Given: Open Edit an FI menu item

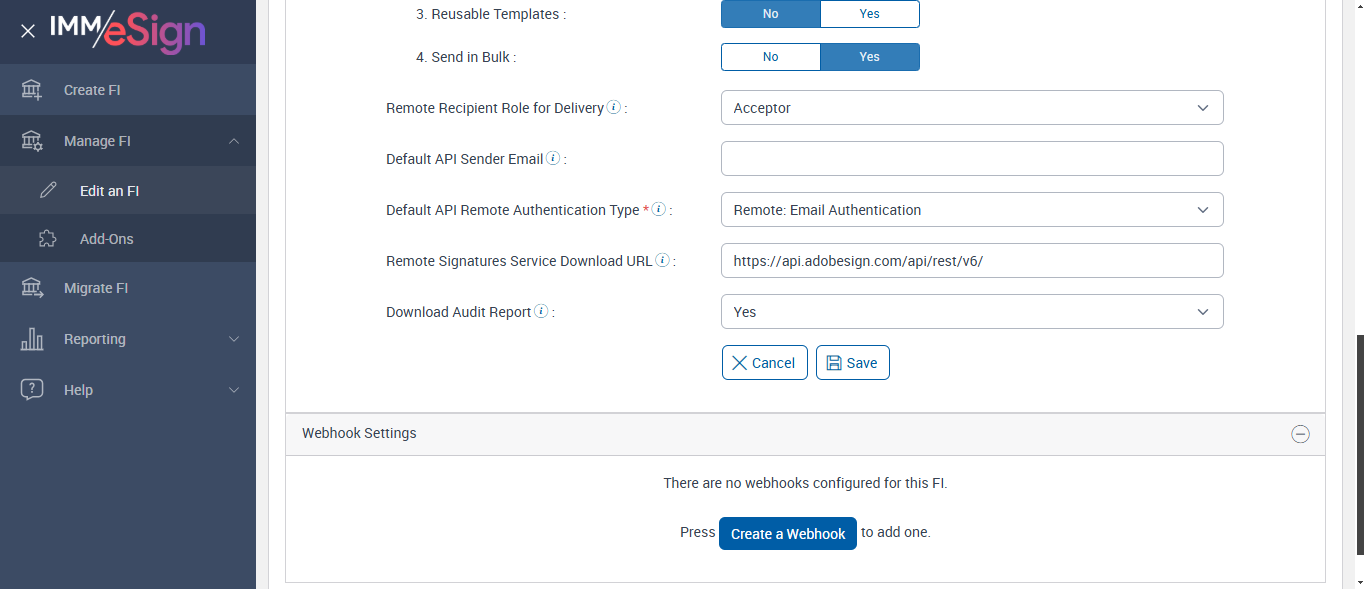Looking at the screenshot, I should click(x=109, y=191).
